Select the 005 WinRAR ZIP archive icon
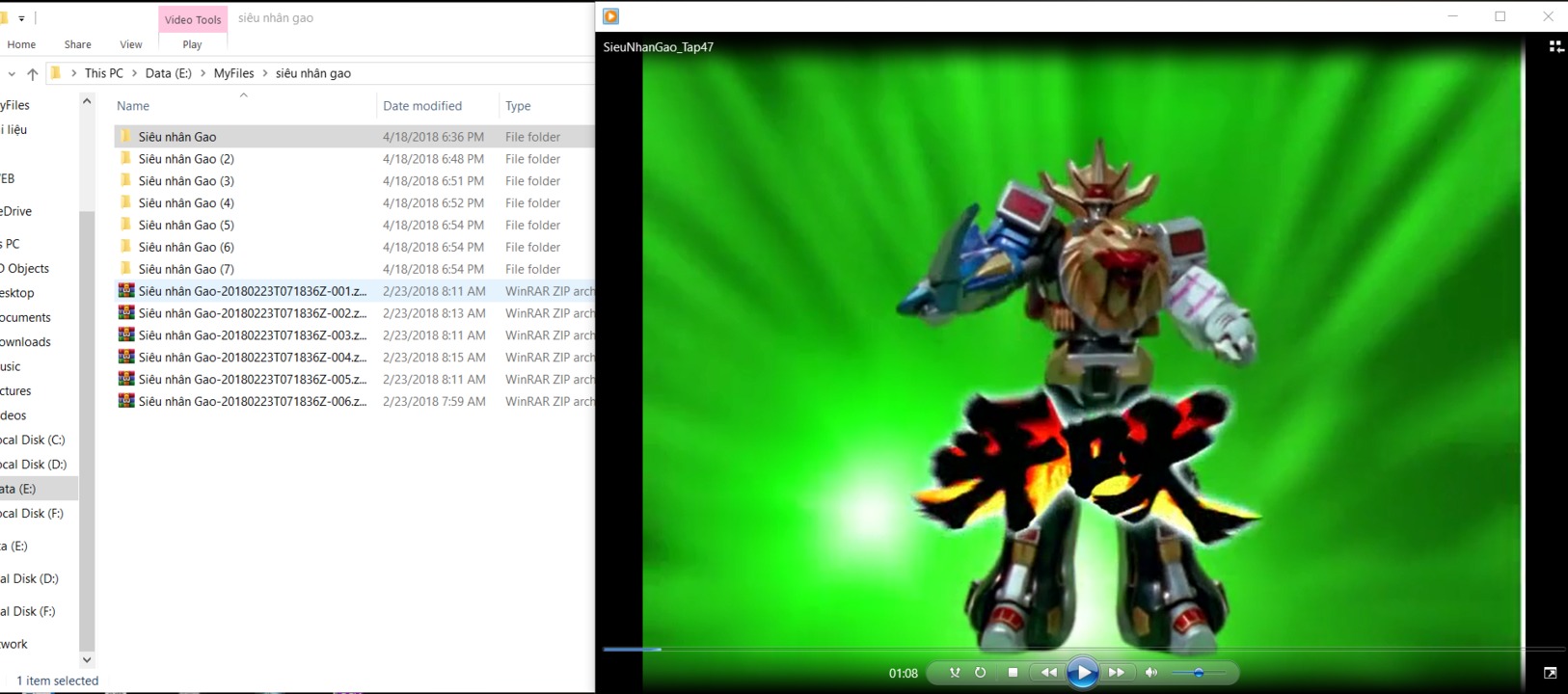 [126, 379]
